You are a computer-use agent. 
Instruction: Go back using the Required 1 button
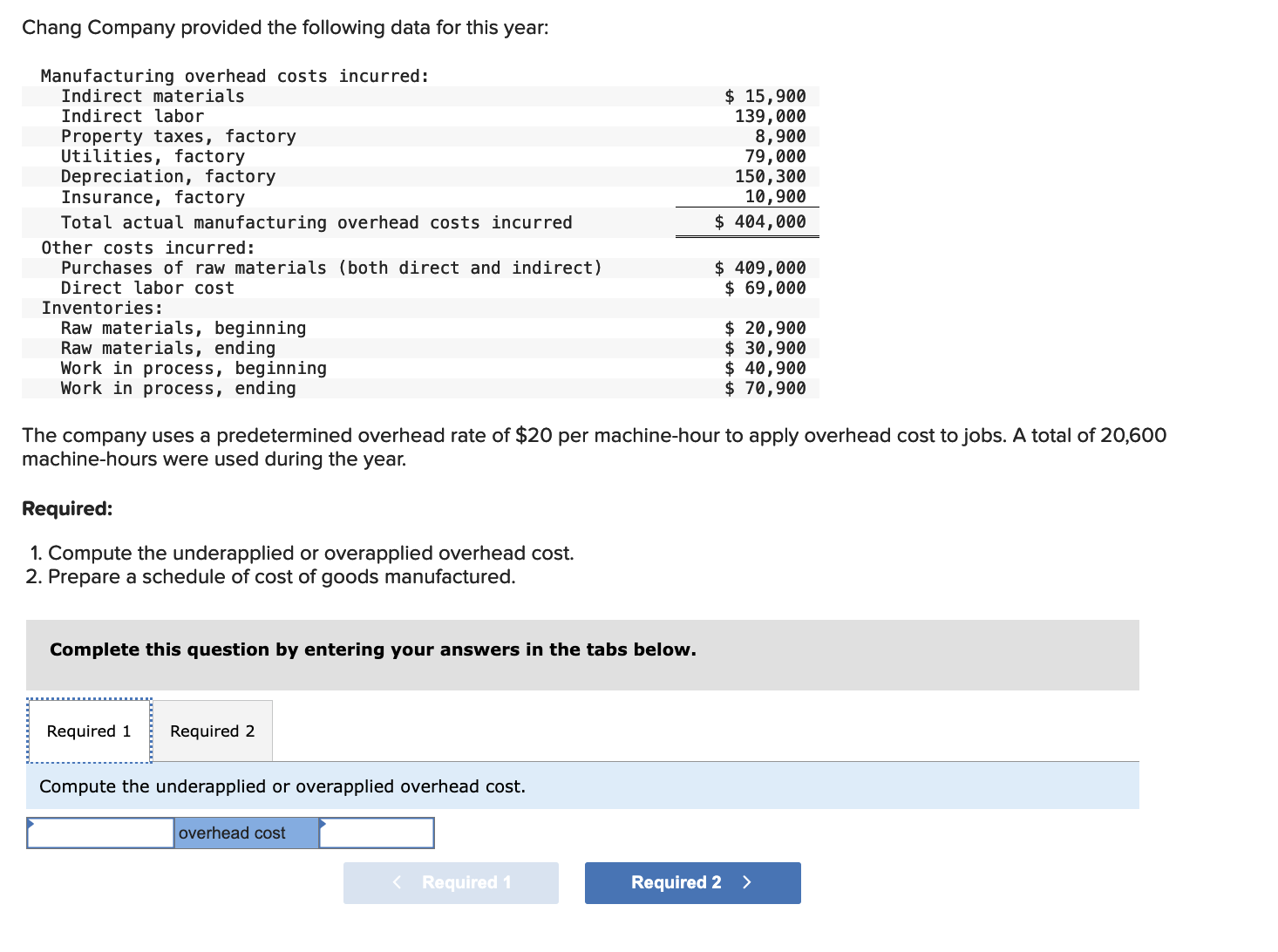tap(451, 882)
